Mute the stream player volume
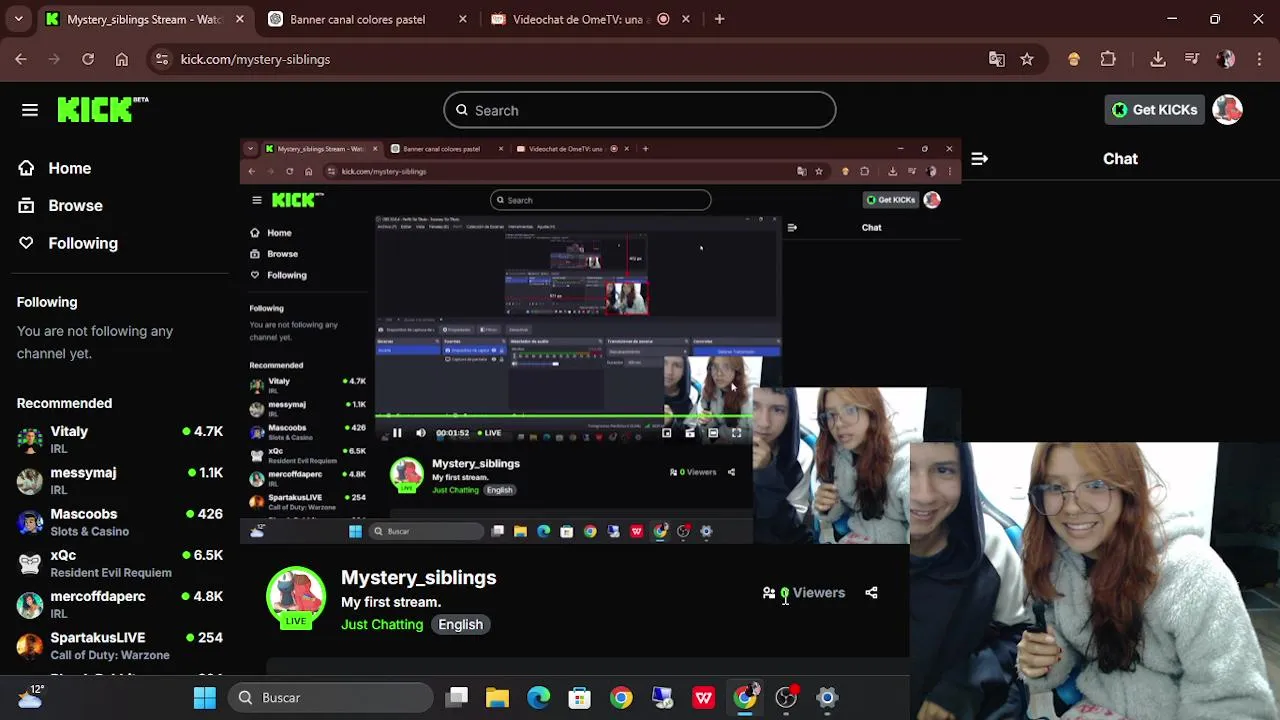This screenshot has height=720, width=1280. [420, 433]
